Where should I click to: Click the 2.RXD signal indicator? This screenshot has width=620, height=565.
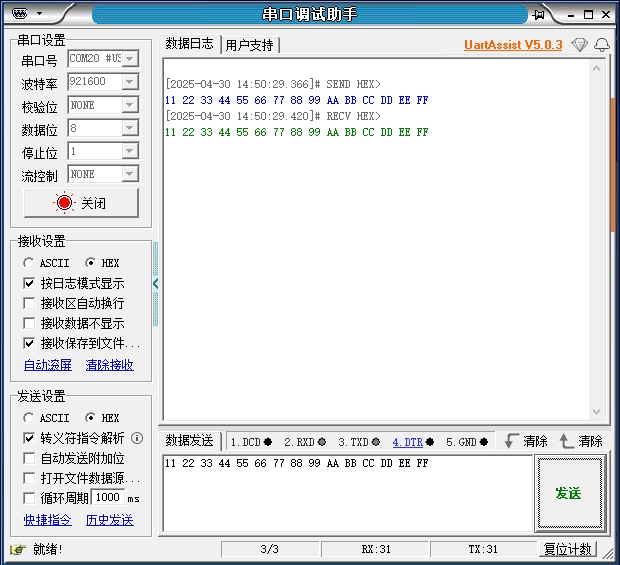pyautogui.click(x=305, y=442)
